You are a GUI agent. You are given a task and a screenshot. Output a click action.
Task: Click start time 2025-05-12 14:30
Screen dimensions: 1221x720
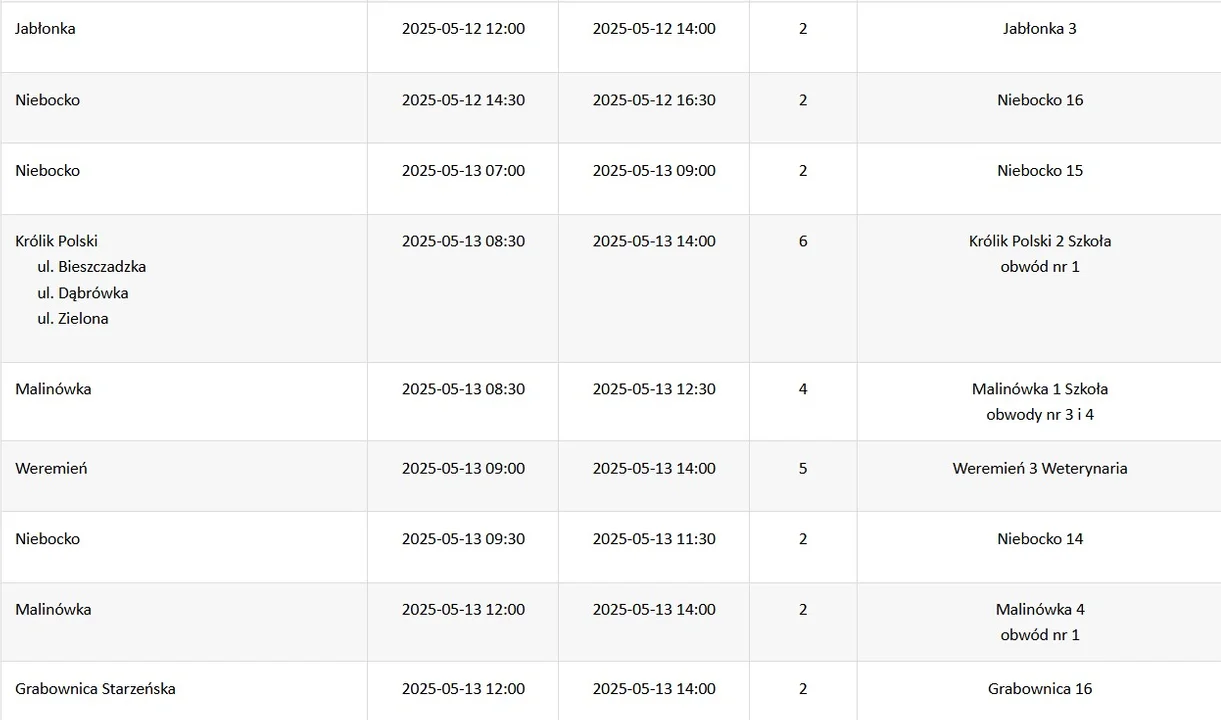[x=463, y=100]
